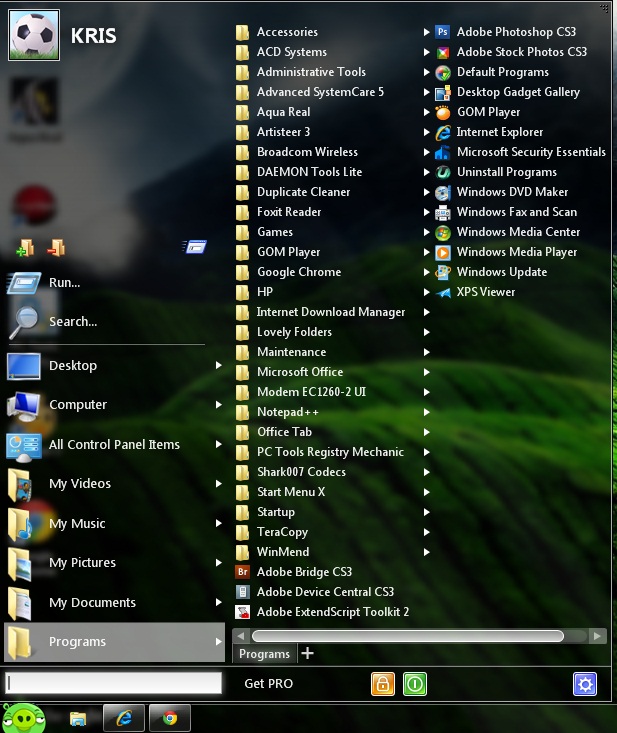Click the Get PRO link
The width and height of the screenshot is (617, 733).
[x=268, y=683]
